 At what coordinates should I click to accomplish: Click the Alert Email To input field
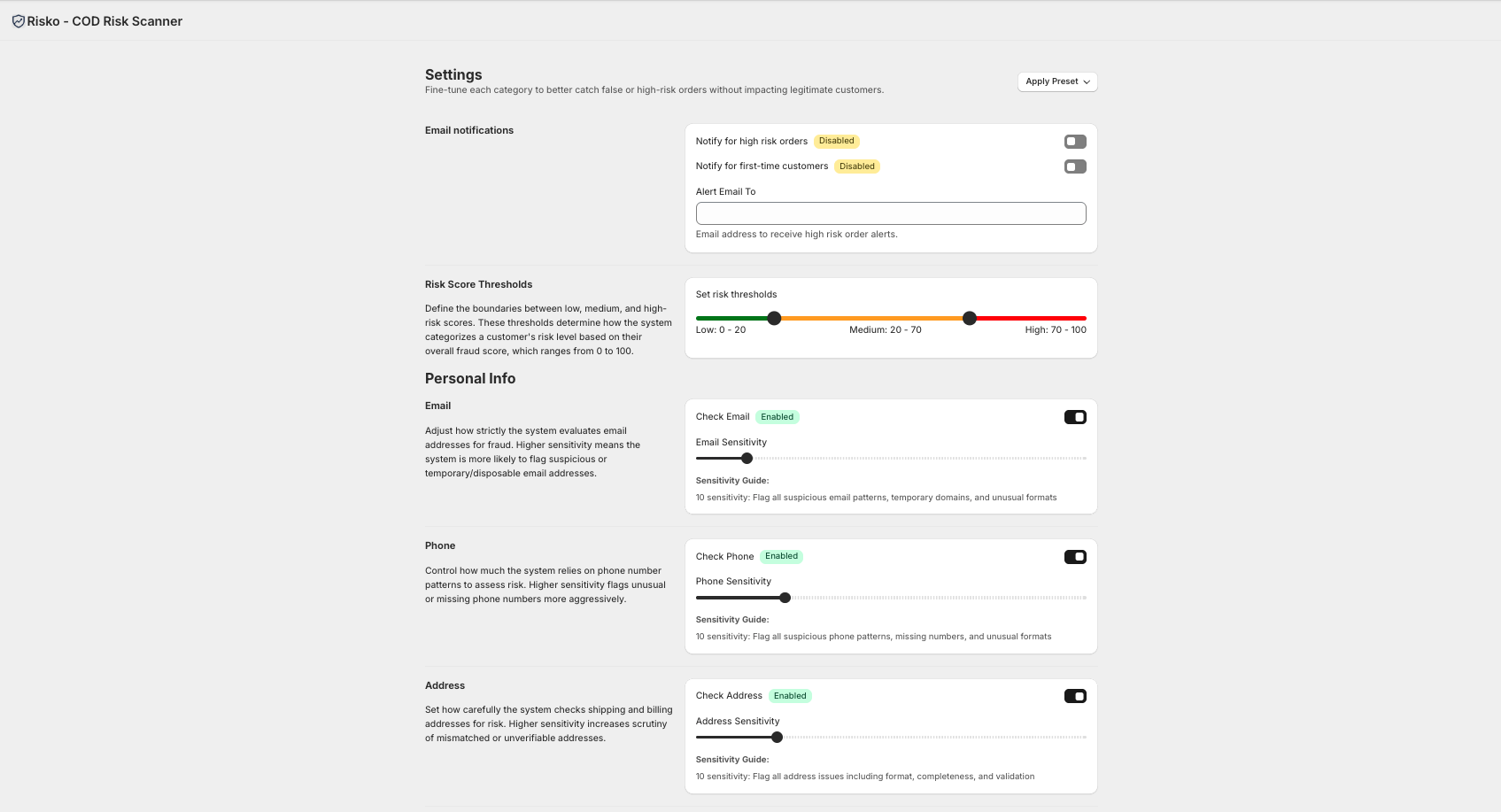point(890,213)
